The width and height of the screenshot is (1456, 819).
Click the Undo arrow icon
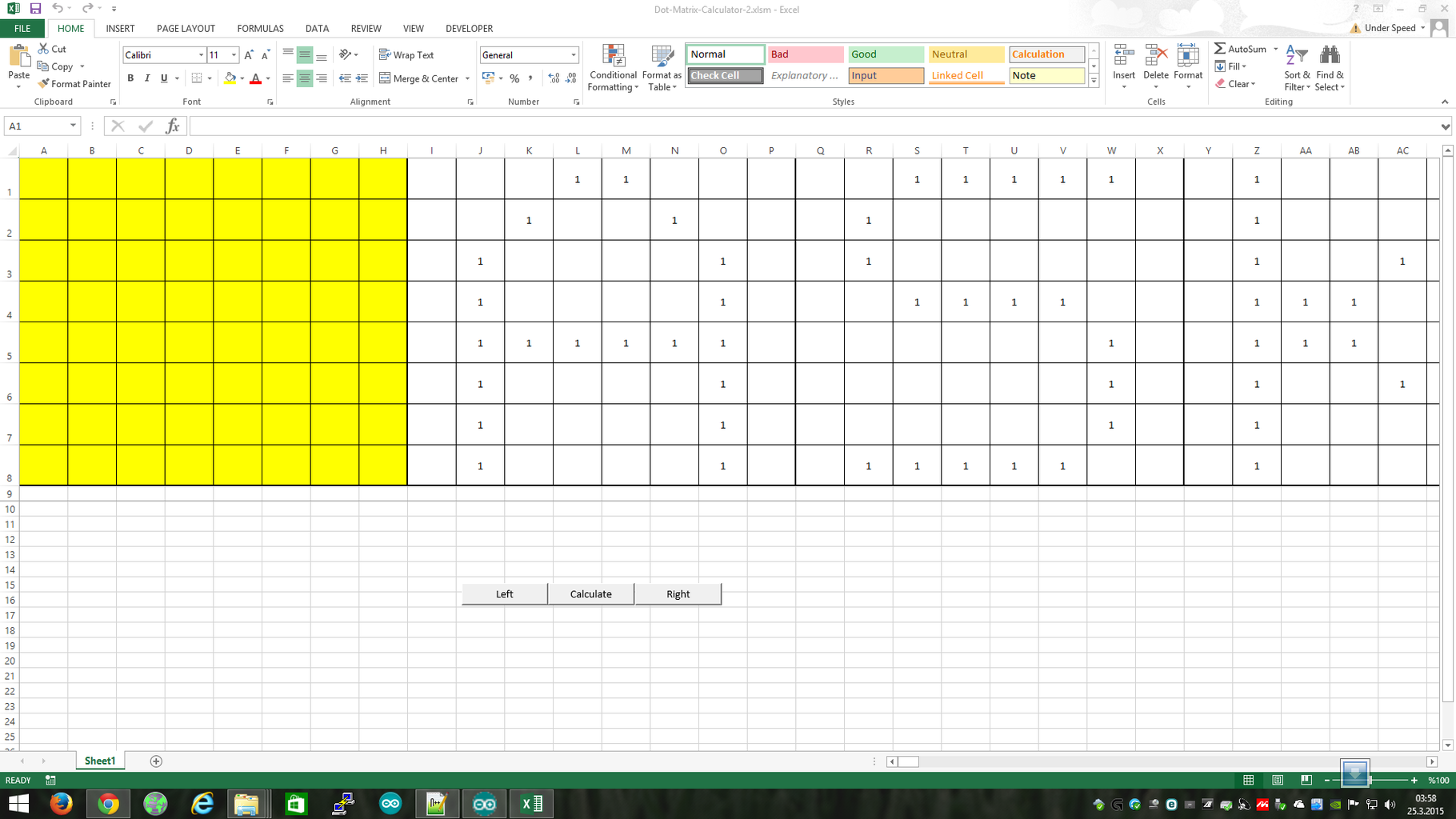[x=58, y=9]
